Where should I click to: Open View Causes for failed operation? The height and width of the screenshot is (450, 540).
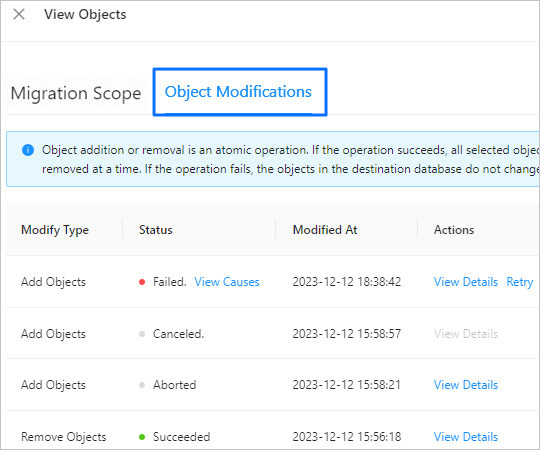[x=227, y=282]
